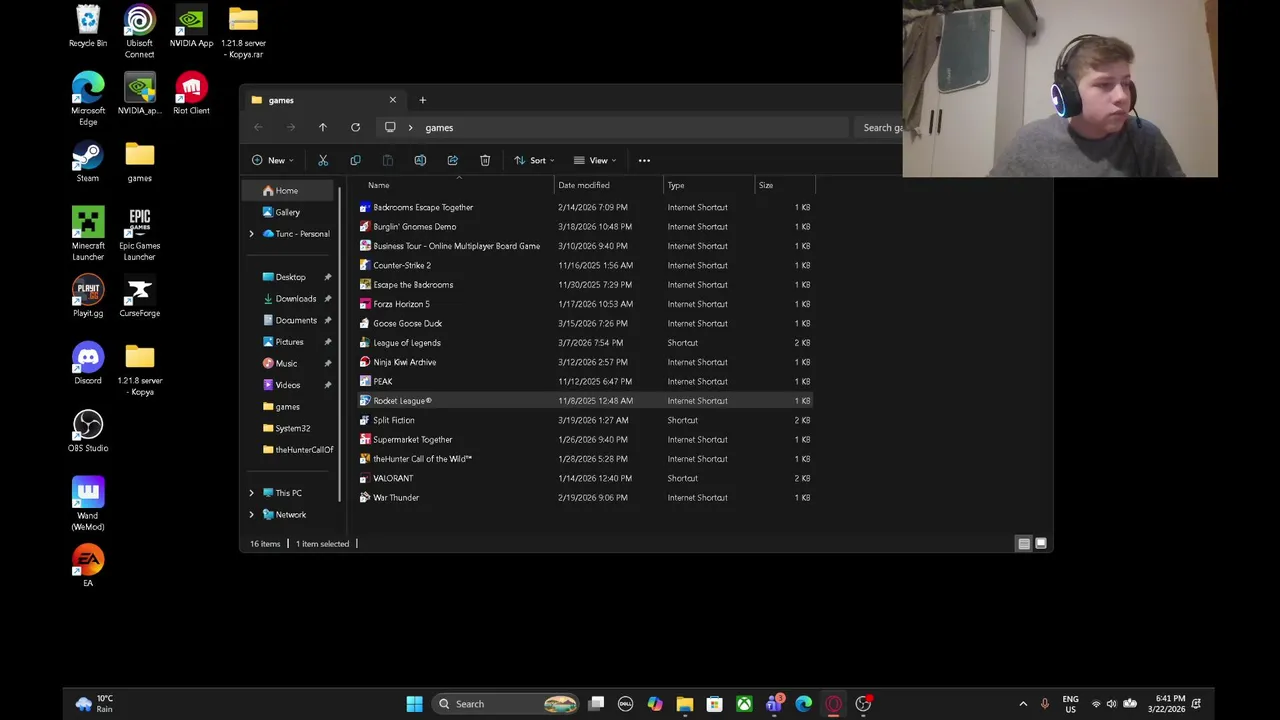This screenshot has height=720, width=1280.
Task: Open Videos in navigation pane
Action: [x=289, y=385]
